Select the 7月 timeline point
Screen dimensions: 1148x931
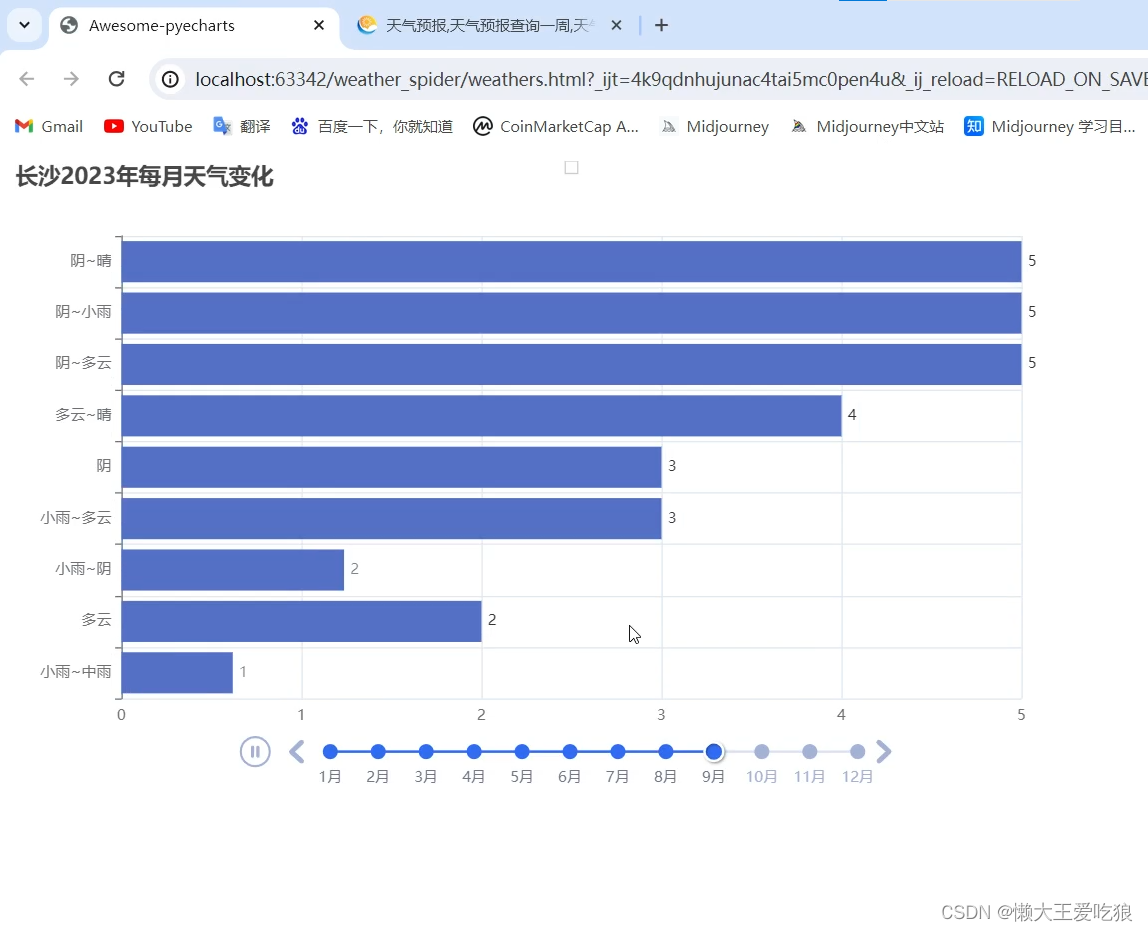(618, 752)
